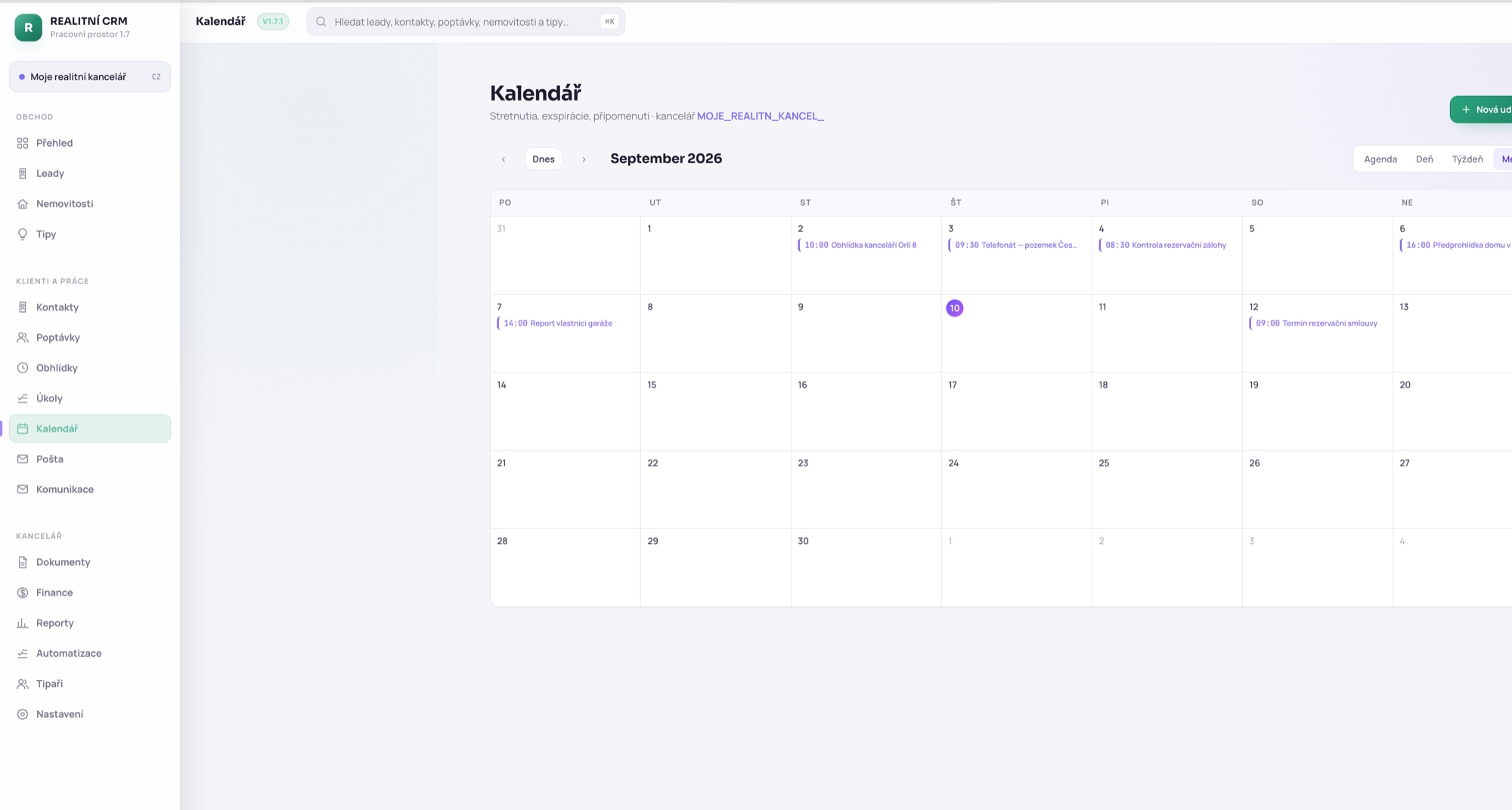Image resolution: width=1512 pixels, height=810 pixels.
Task: Click the Poptávky people icon
Action: [x=23, y=338]
